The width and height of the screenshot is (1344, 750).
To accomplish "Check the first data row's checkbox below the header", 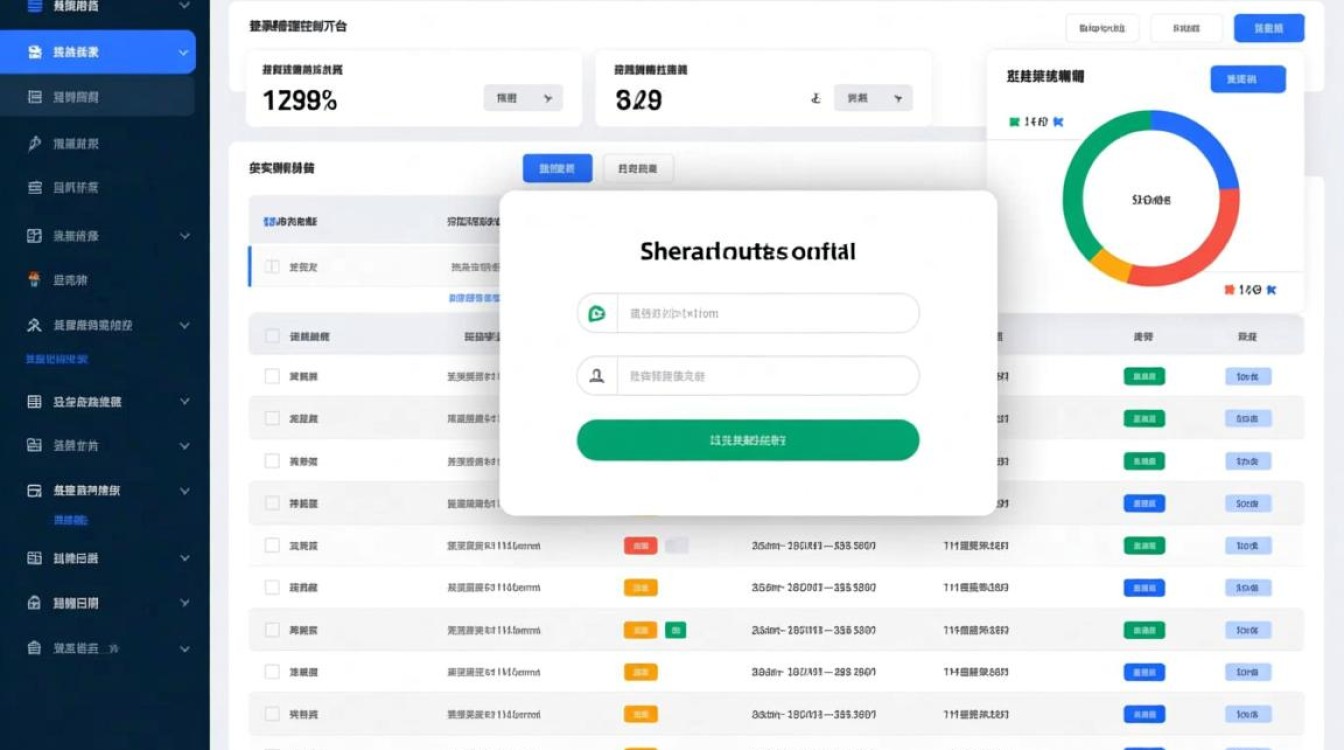I will tap(272, 376).
